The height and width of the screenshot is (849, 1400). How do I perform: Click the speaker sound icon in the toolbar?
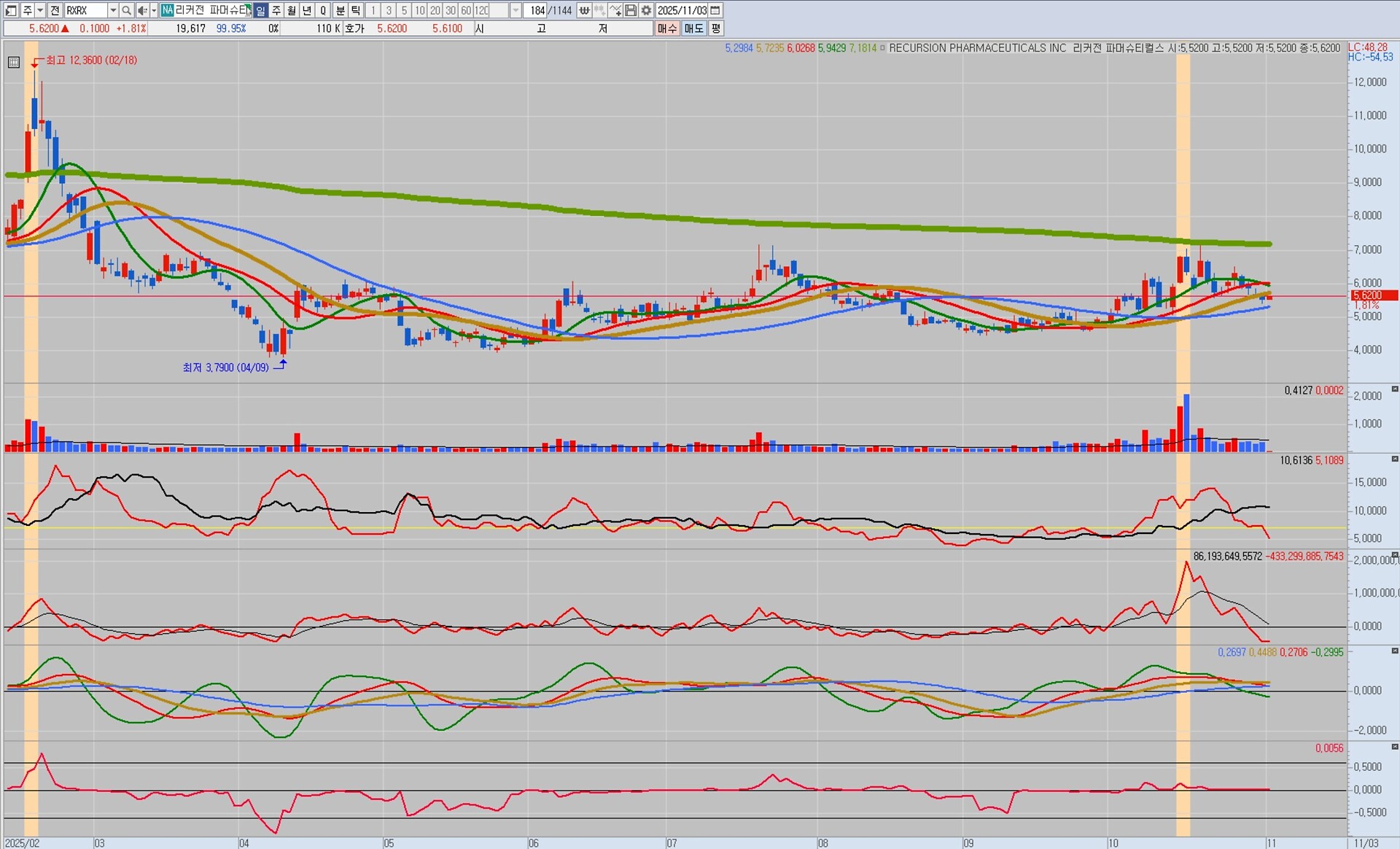[x=142, y=10]
